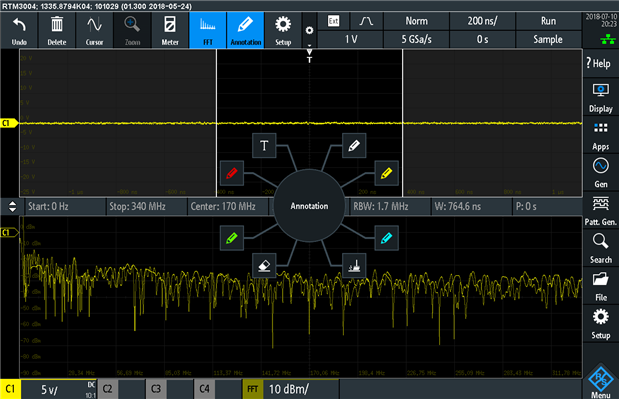
Task: Open the Display settings
Action: pos(600,97)
